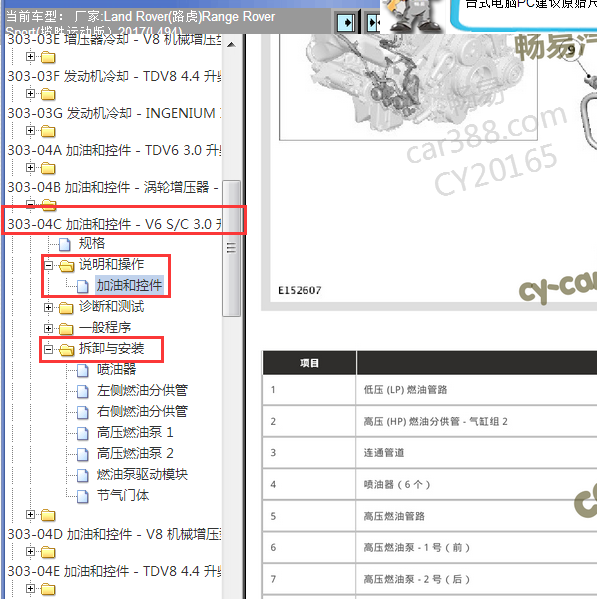Select 303-03G 发动机冷却 INGENIUM section
Image resolution: width=597 pixels, height=599 pixels.
(114, 113)
